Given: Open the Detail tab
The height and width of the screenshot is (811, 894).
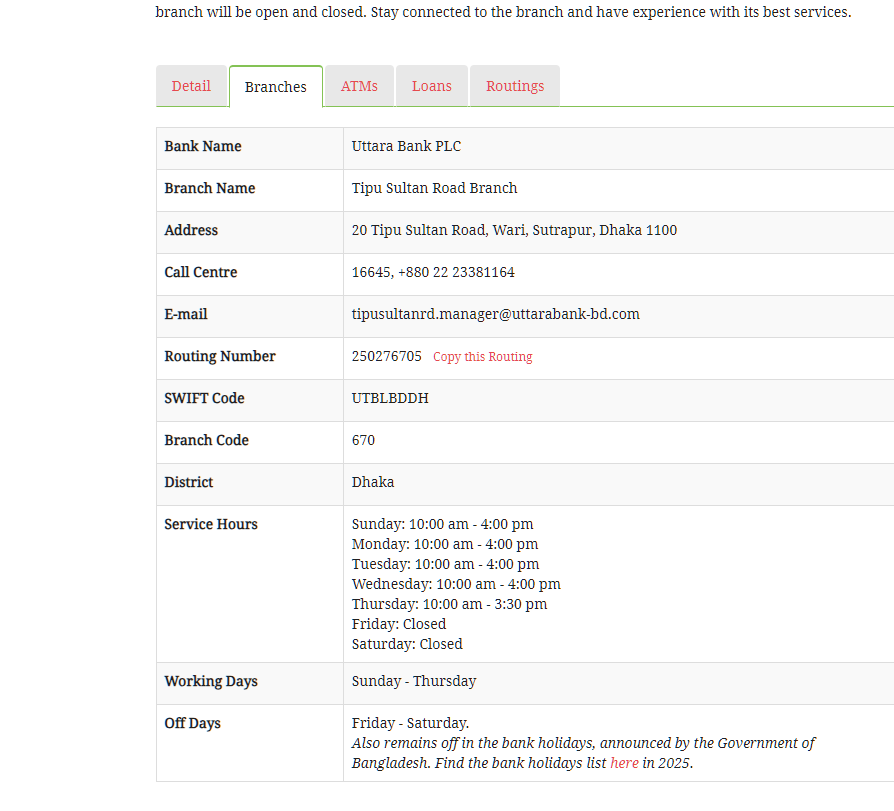Looking at the screenshot, I should pyautogui.click(x=191, y=86).
